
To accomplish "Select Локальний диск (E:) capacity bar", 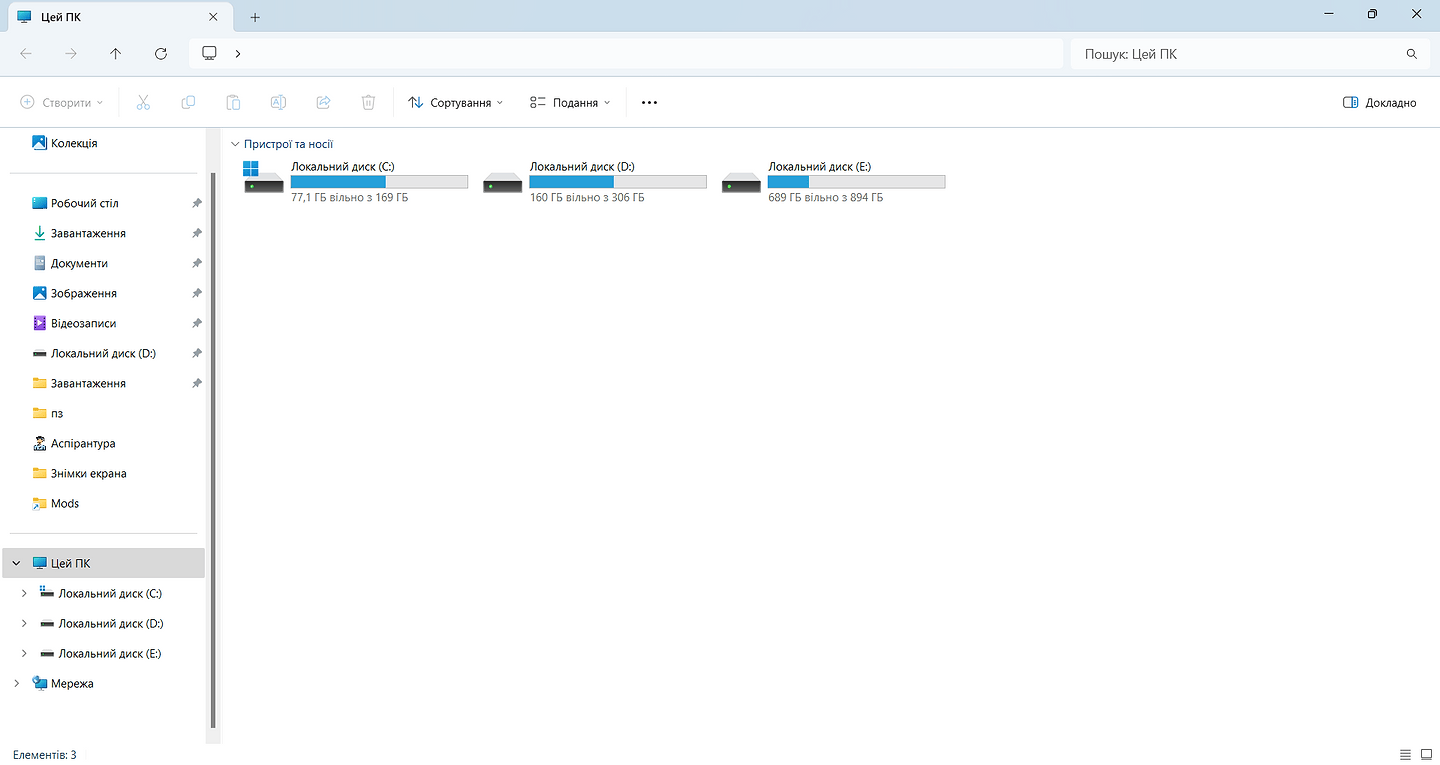I will [856, 182].
